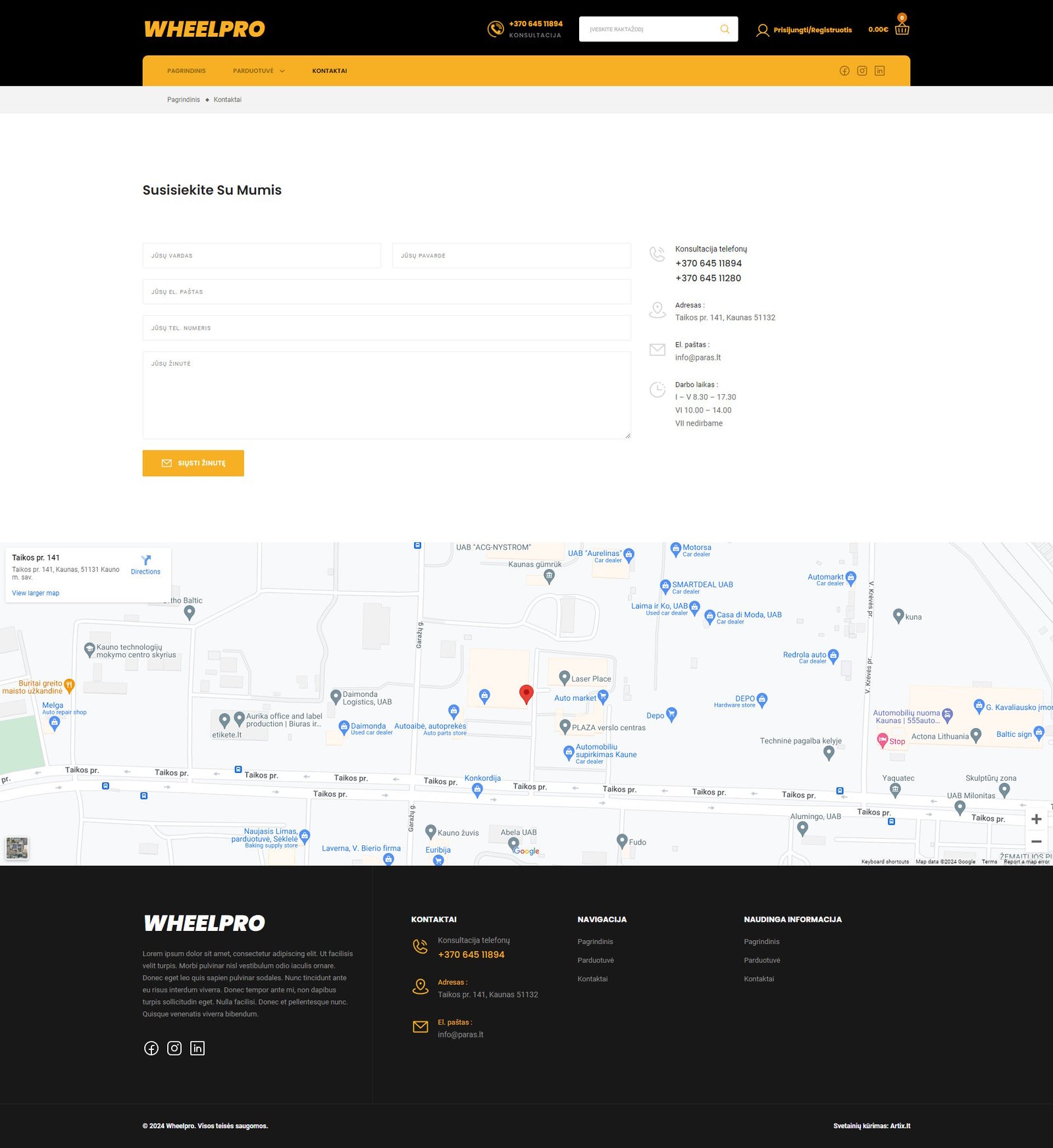This screenshot has height=1148, width=1053.
Task: Open the footer Instagram icon
Action: [174, 1048]
